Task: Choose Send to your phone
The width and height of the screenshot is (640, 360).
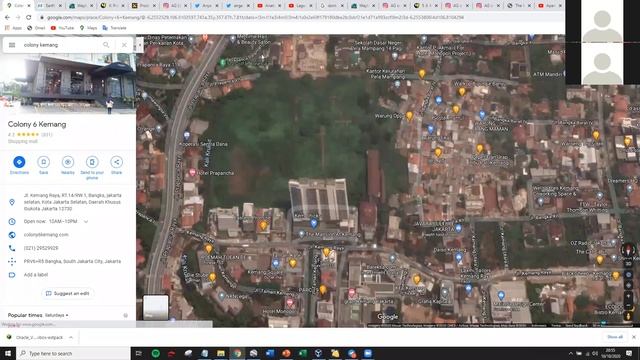Action: click(x=92, y=167)
